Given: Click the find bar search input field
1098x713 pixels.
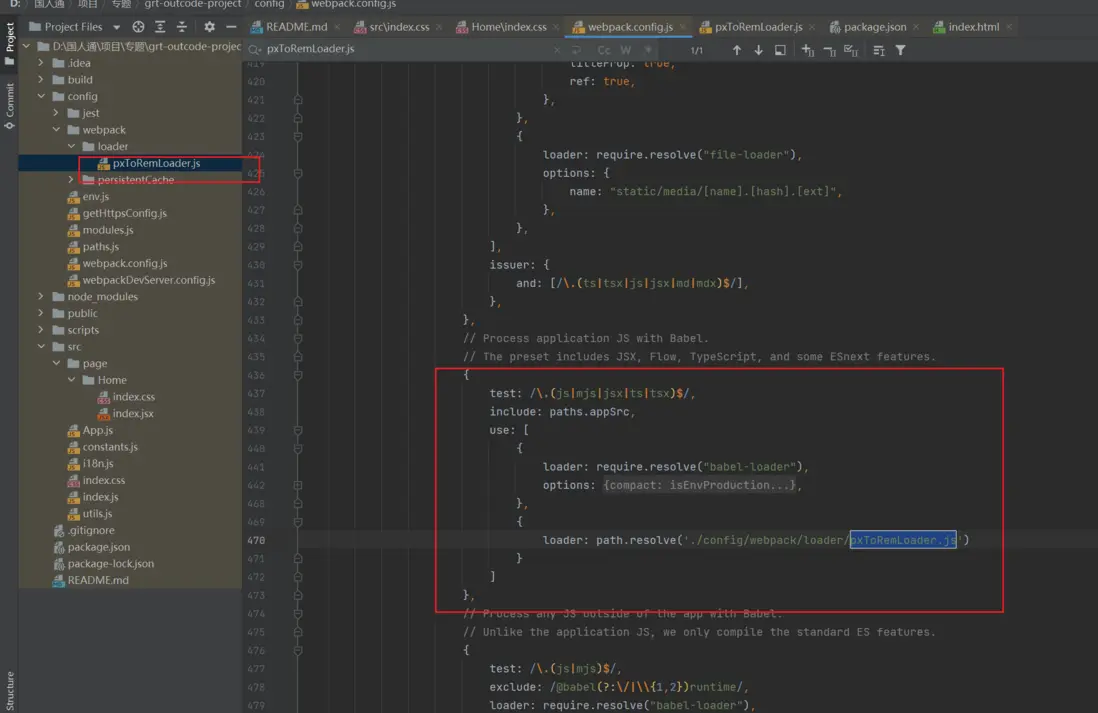Looking at the screenshot, I should coord(400,49).
